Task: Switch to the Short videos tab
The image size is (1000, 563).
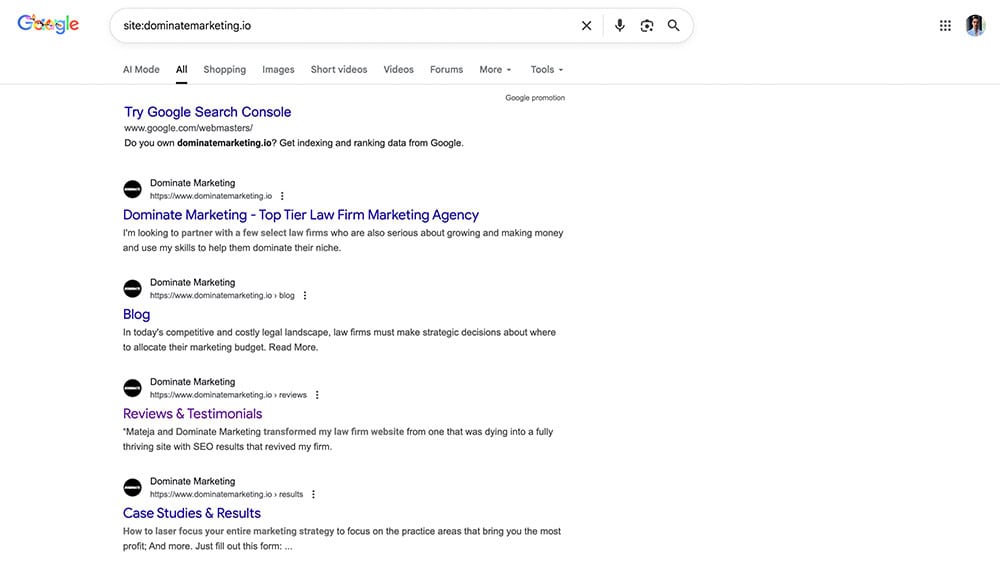Action: click(339, 69)
